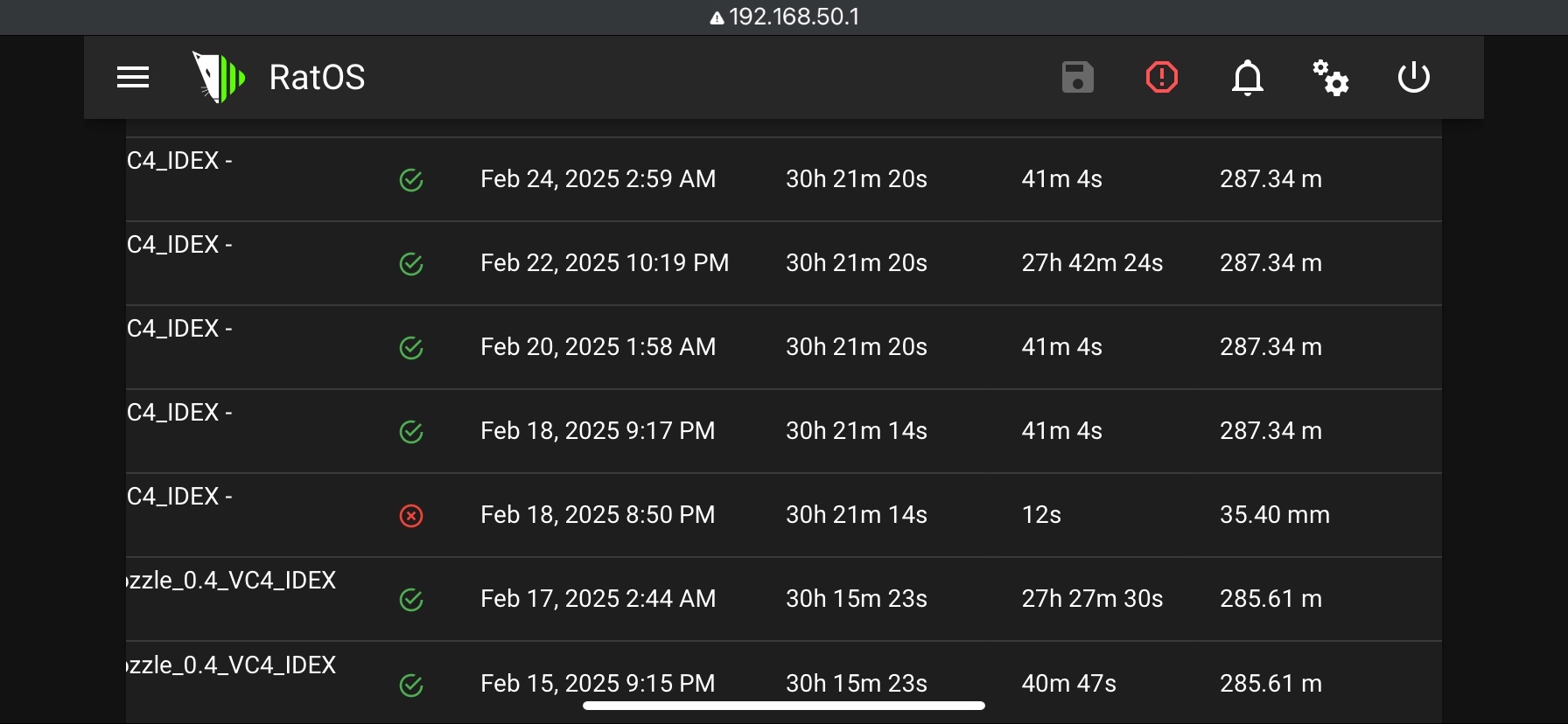Open job from Feb 18, 2025 9:17 PM
Screen dimensions: 1568x724
coord(598,431)
